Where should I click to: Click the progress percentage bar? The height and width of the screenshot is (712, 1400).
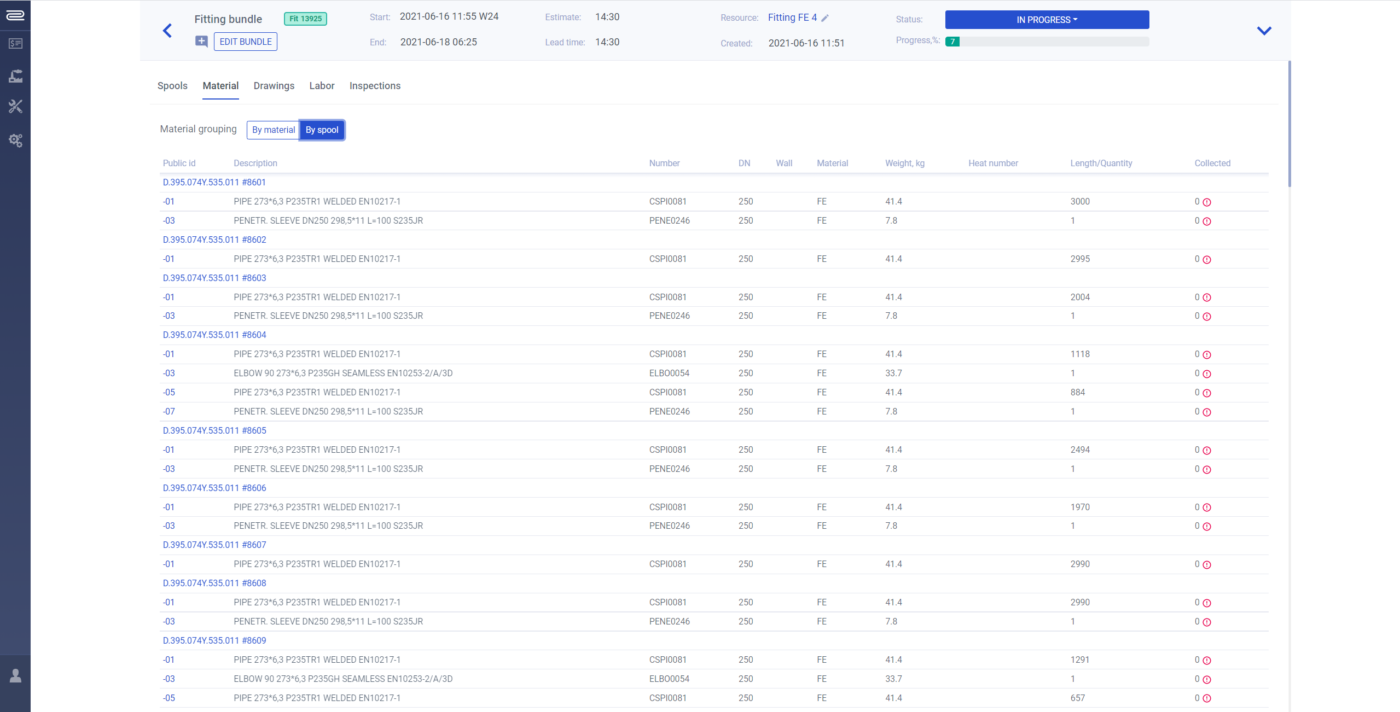coord(1046,42)
